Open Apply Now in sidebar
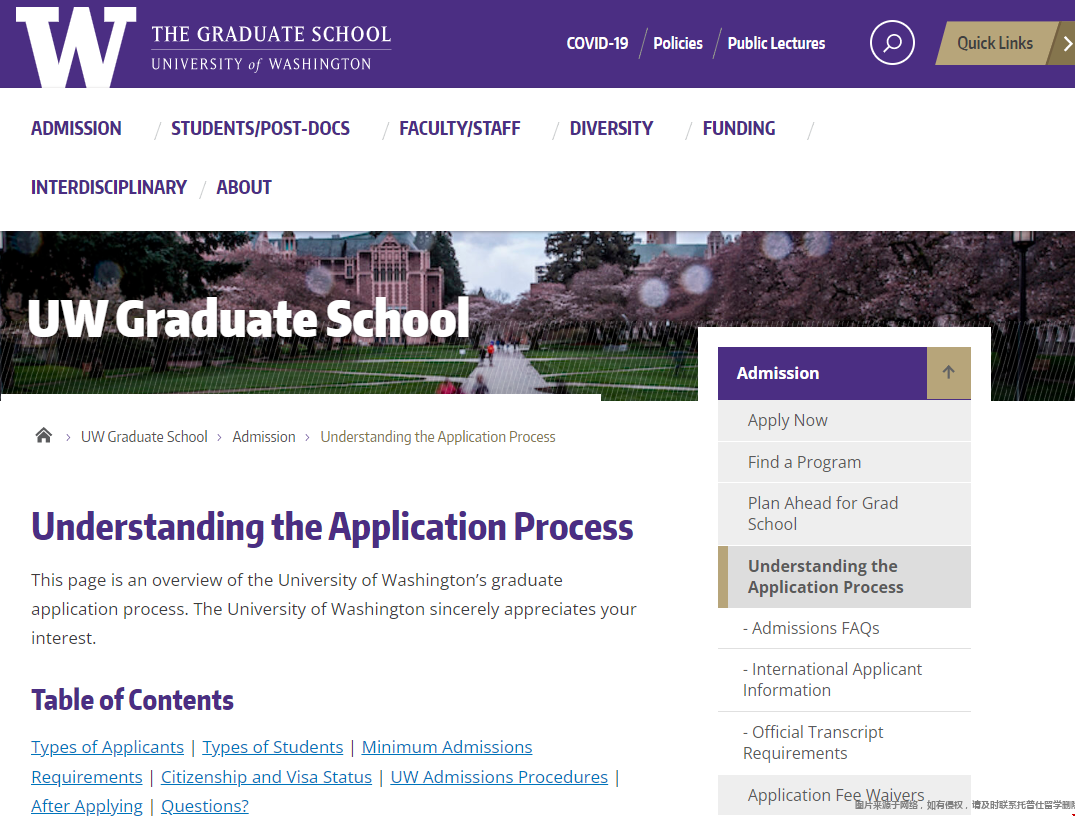The image size is (1075, 816). click(x=845, y=420)
